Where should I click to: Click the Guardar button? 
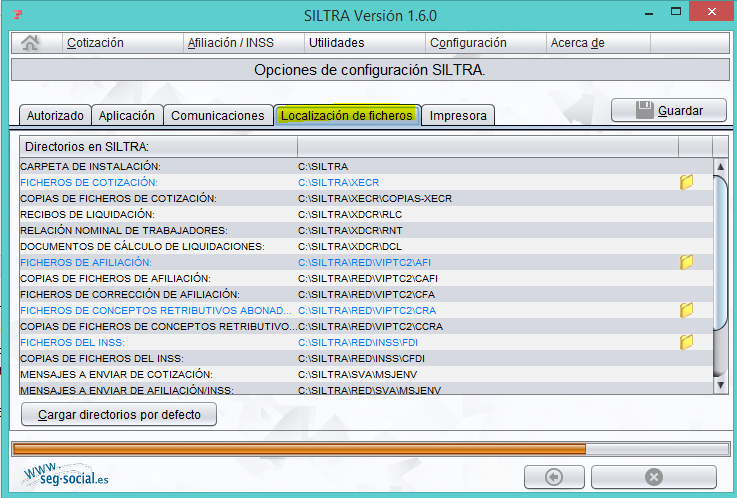click(669, 110)
